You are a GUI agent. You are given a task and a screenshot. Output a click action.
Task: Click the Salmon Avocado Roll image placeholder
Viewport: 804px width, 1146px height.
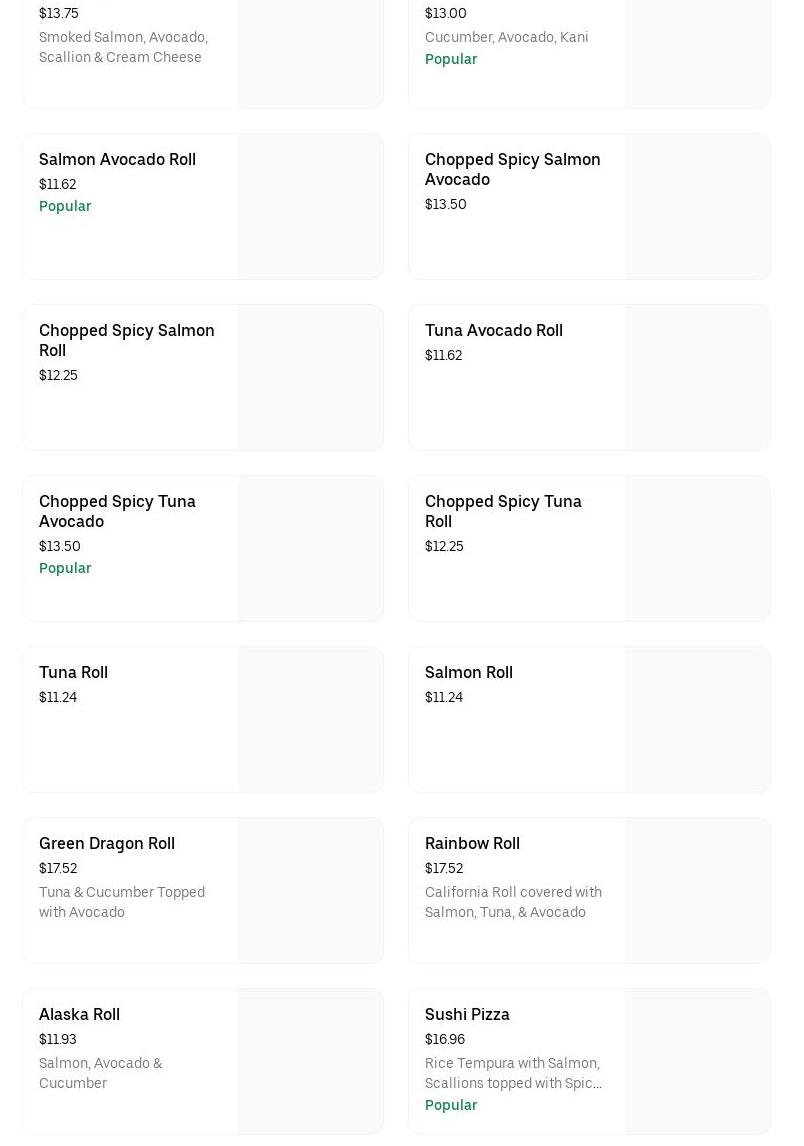tap(310, 207)
